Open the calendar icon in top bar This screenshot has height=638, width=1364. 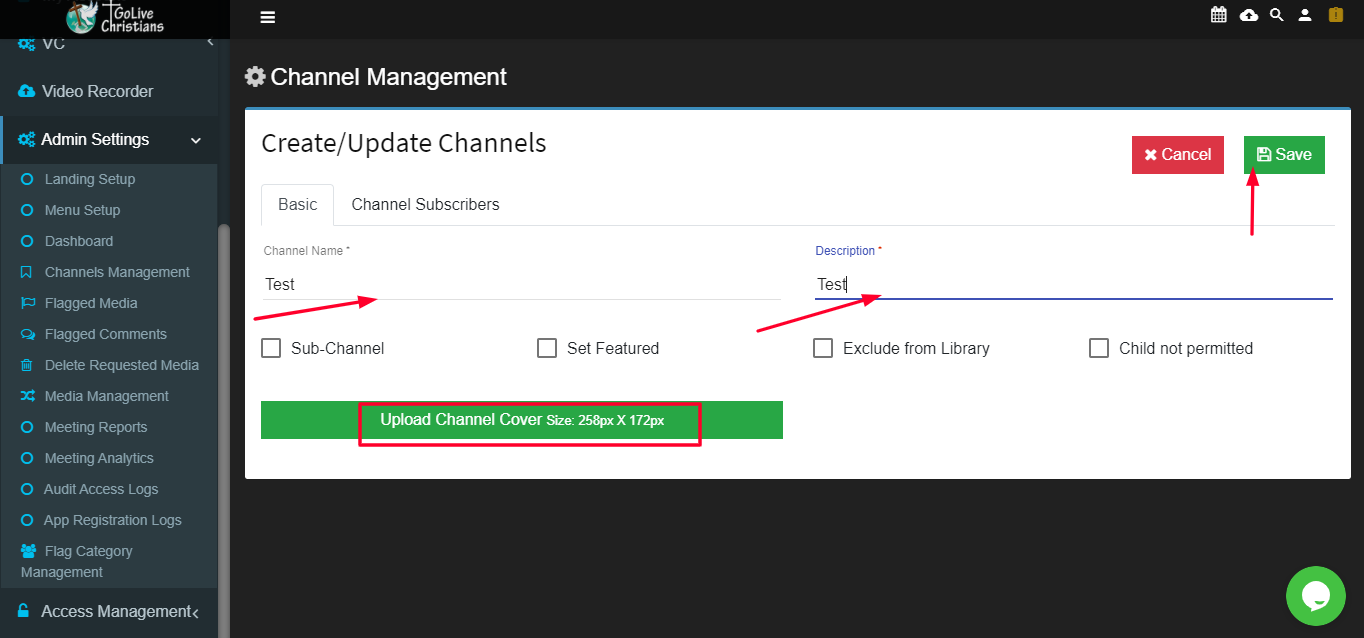[1218, 15]
